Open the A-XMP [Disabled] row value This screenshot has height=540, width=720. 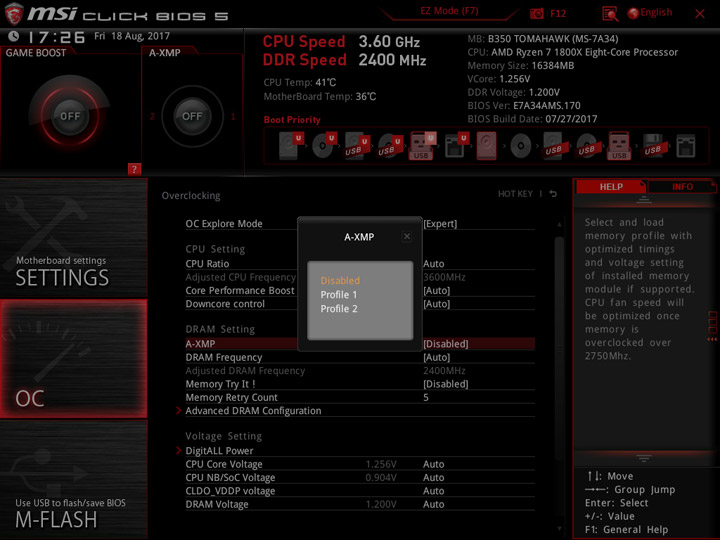[445, 344]
